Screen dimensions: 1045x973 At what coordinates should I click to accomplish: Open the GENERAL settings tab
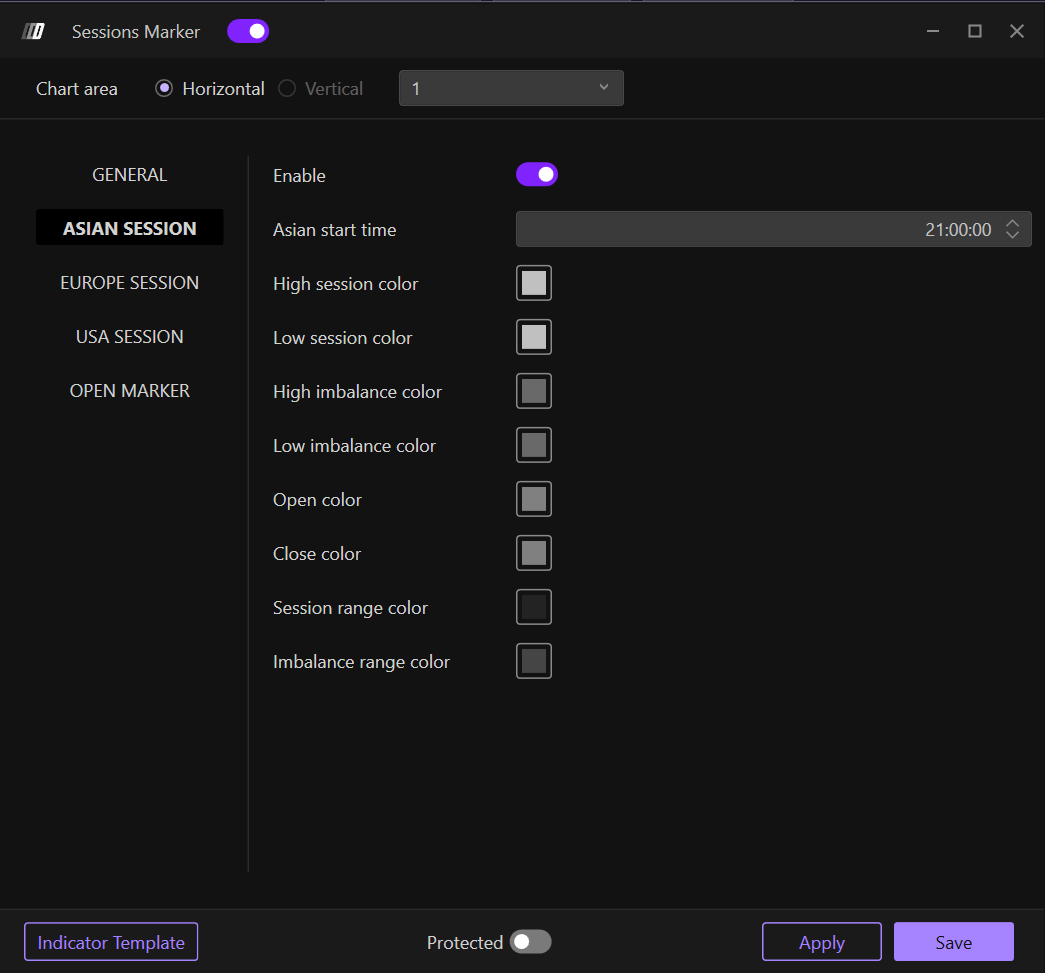[x=130, y=175]
